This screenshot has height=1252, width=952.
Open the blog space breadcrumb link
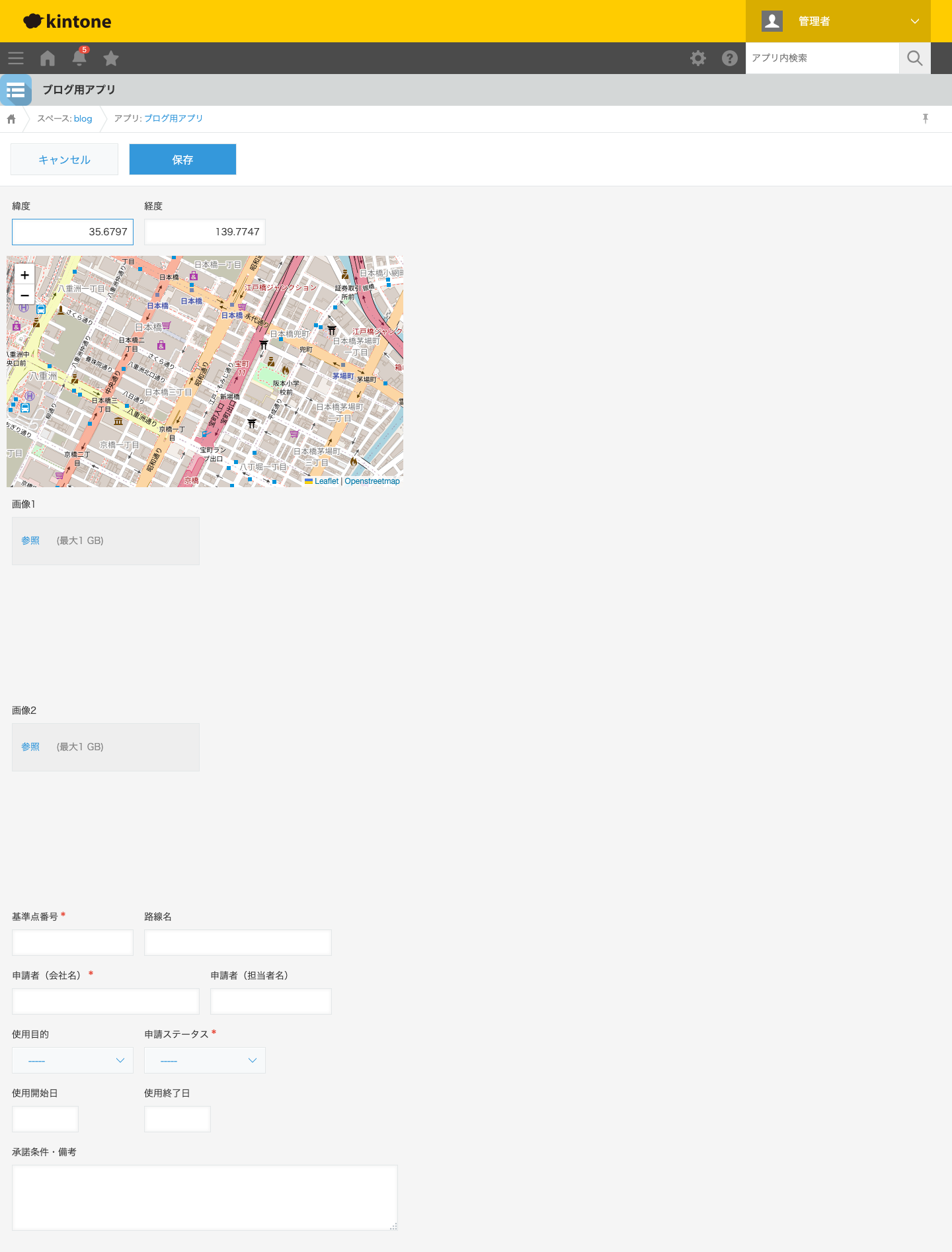pyautogui.click(x=83, y=118)
